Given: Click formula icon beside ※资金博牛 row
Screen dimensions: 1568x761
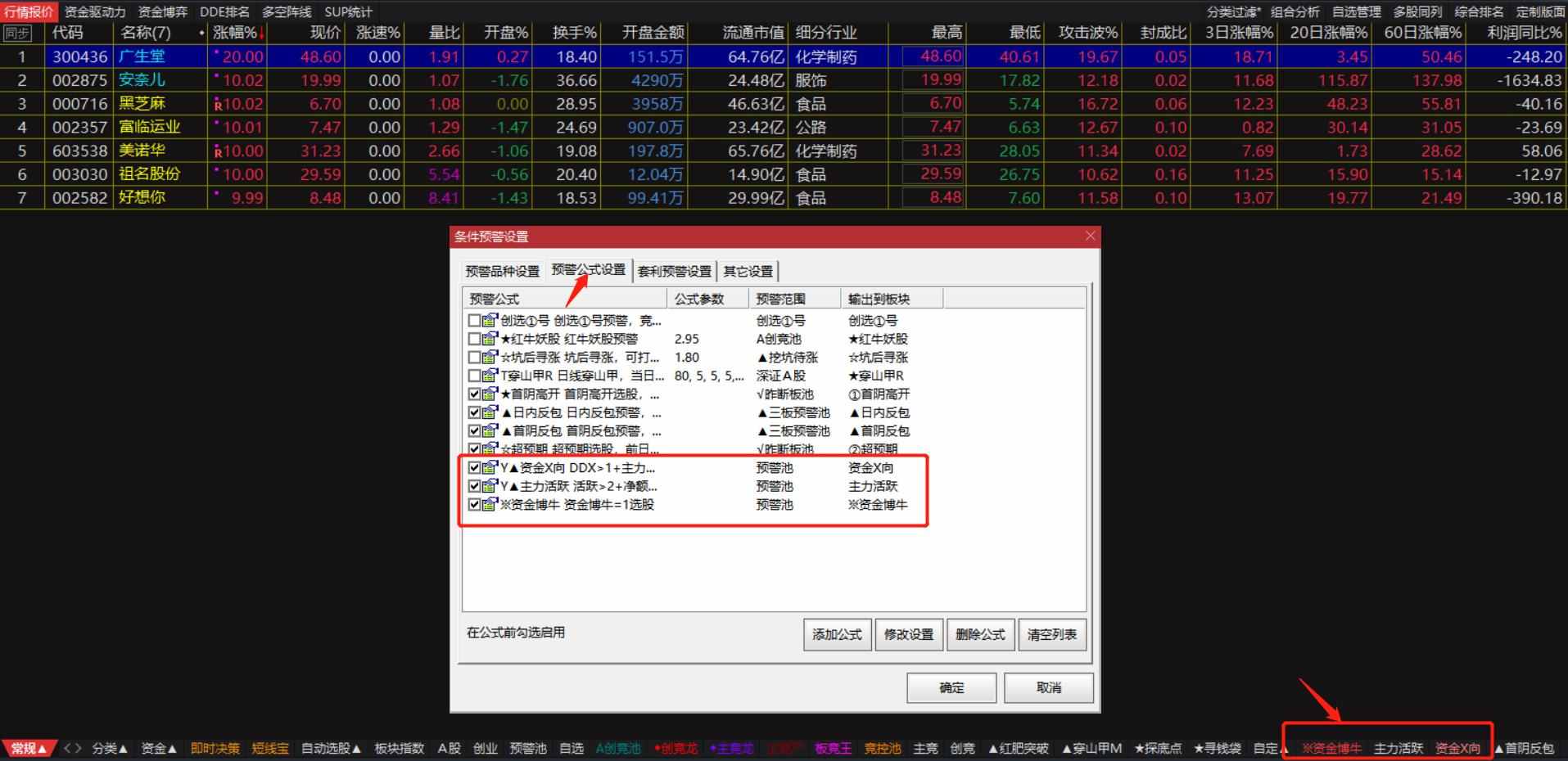Looking at the screenshot, I should tap(490, 504).
